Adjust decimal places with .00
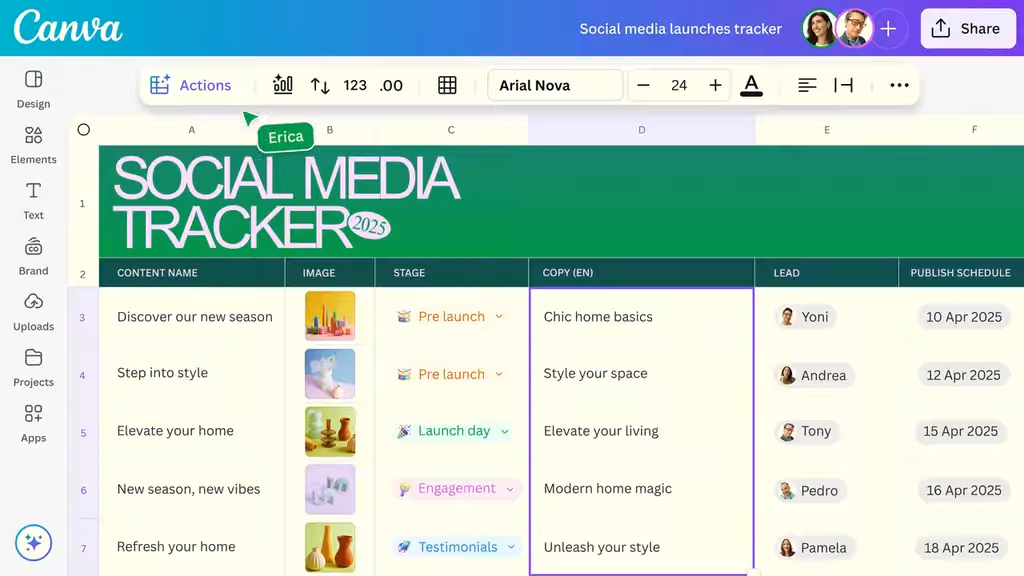The image size is (1024, 576). (x=391, y=86)
